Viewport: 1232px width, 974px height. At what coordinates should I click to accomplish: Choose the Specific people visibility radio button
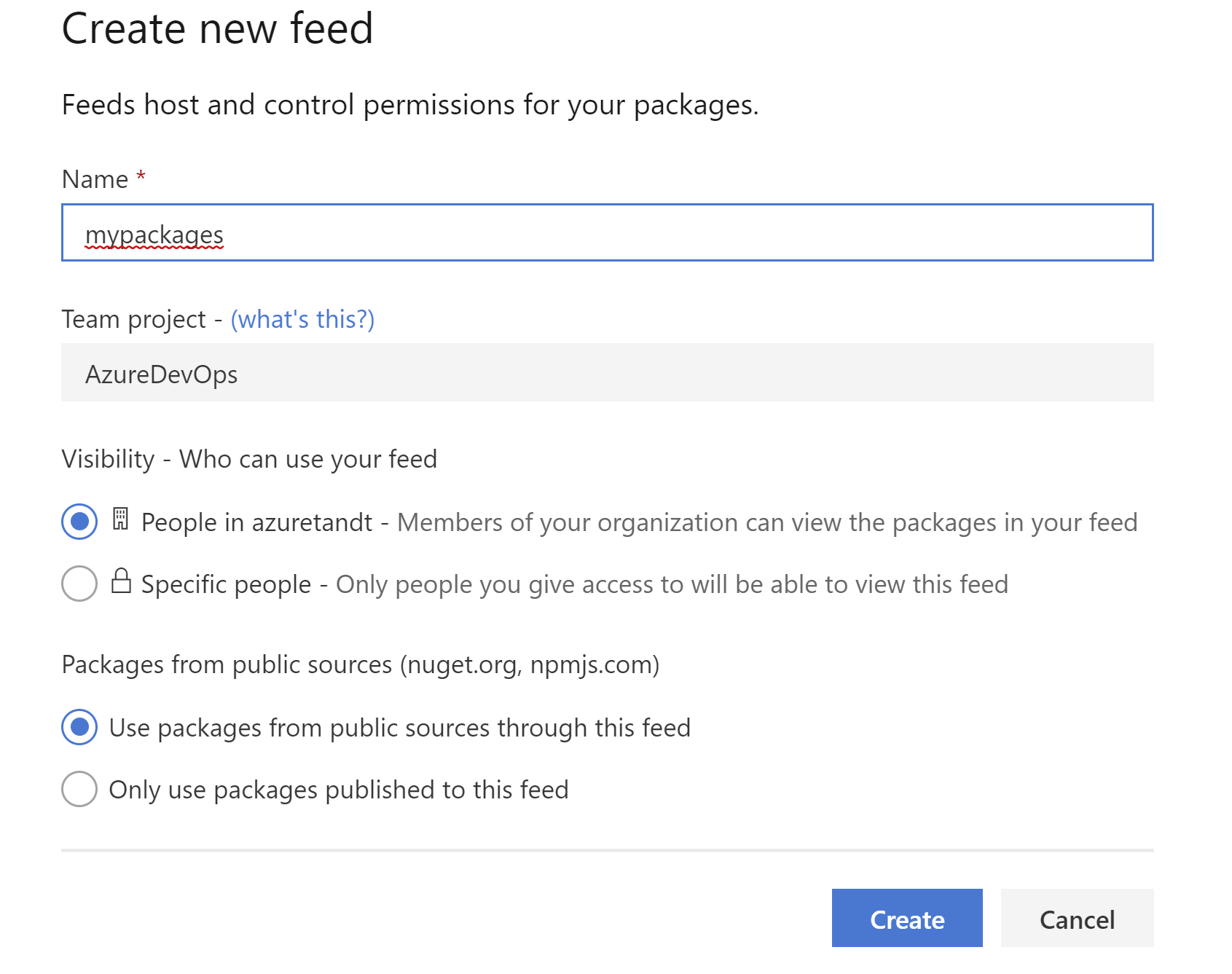pyautogui.click(x=79, y=584)
